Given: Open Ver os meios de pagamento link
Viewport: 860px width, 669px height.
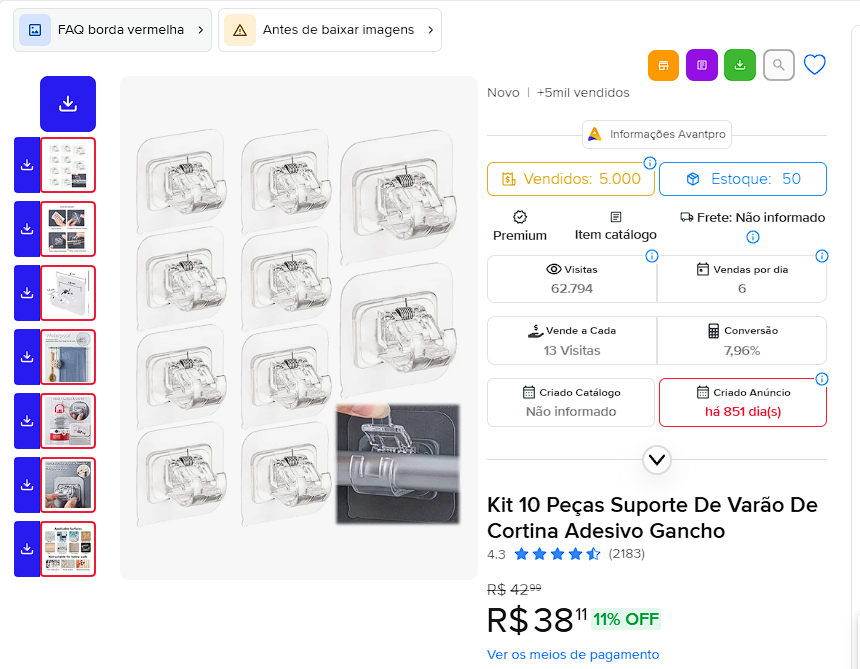Looking at the screenshot, I should [x=573, y=654].
